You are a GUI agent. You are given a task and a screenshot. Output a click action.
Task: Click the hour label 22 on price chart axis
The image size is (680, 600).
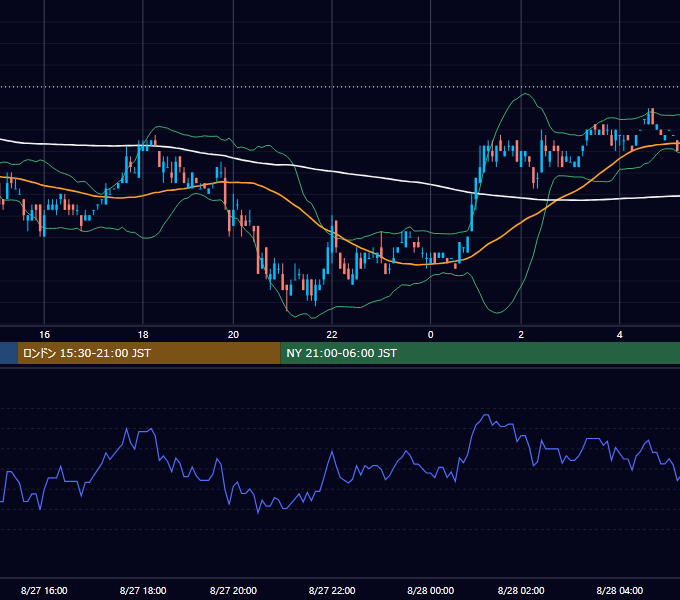[x=332, y=335]
